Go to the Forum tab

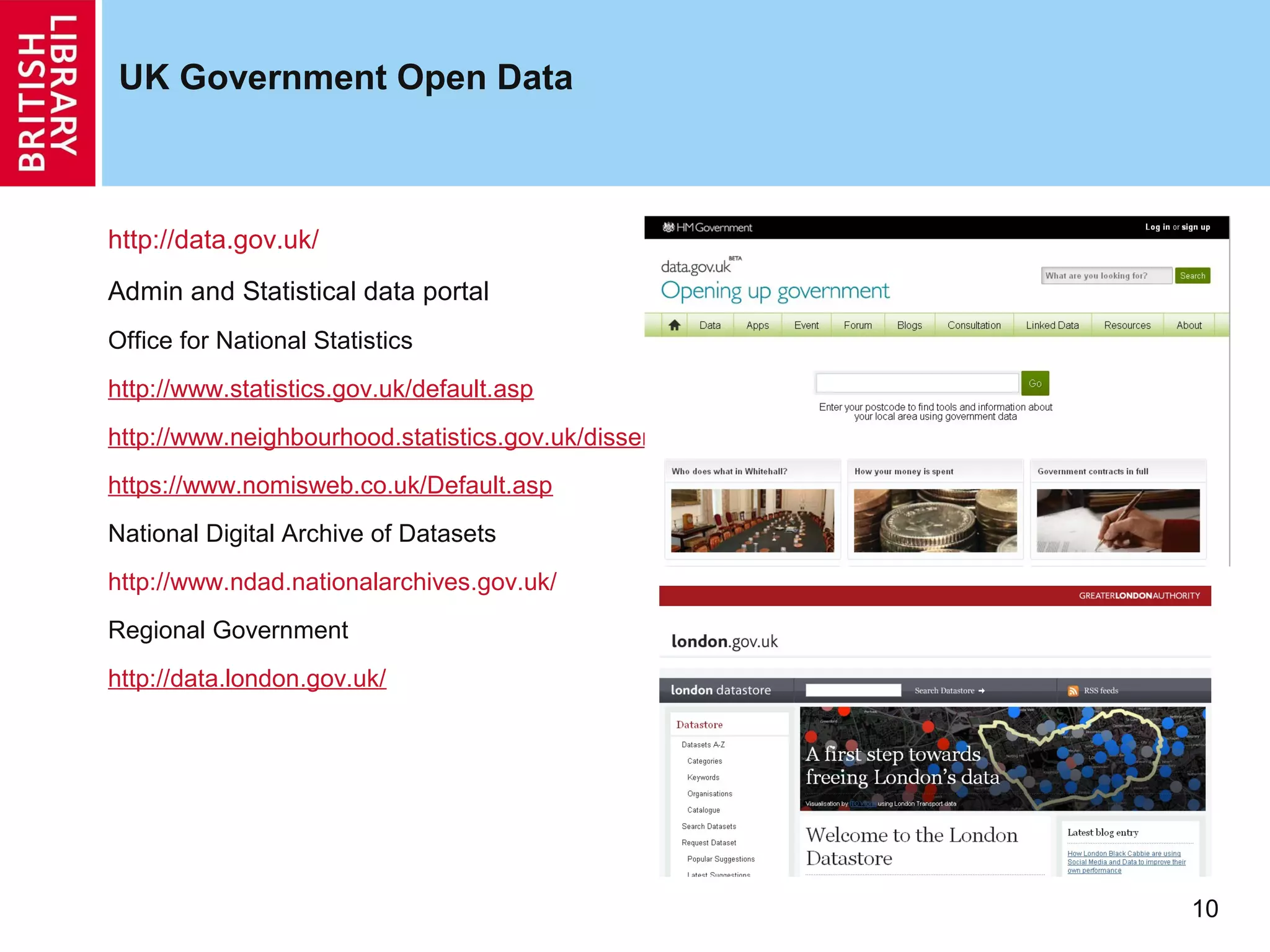point(858,325)
